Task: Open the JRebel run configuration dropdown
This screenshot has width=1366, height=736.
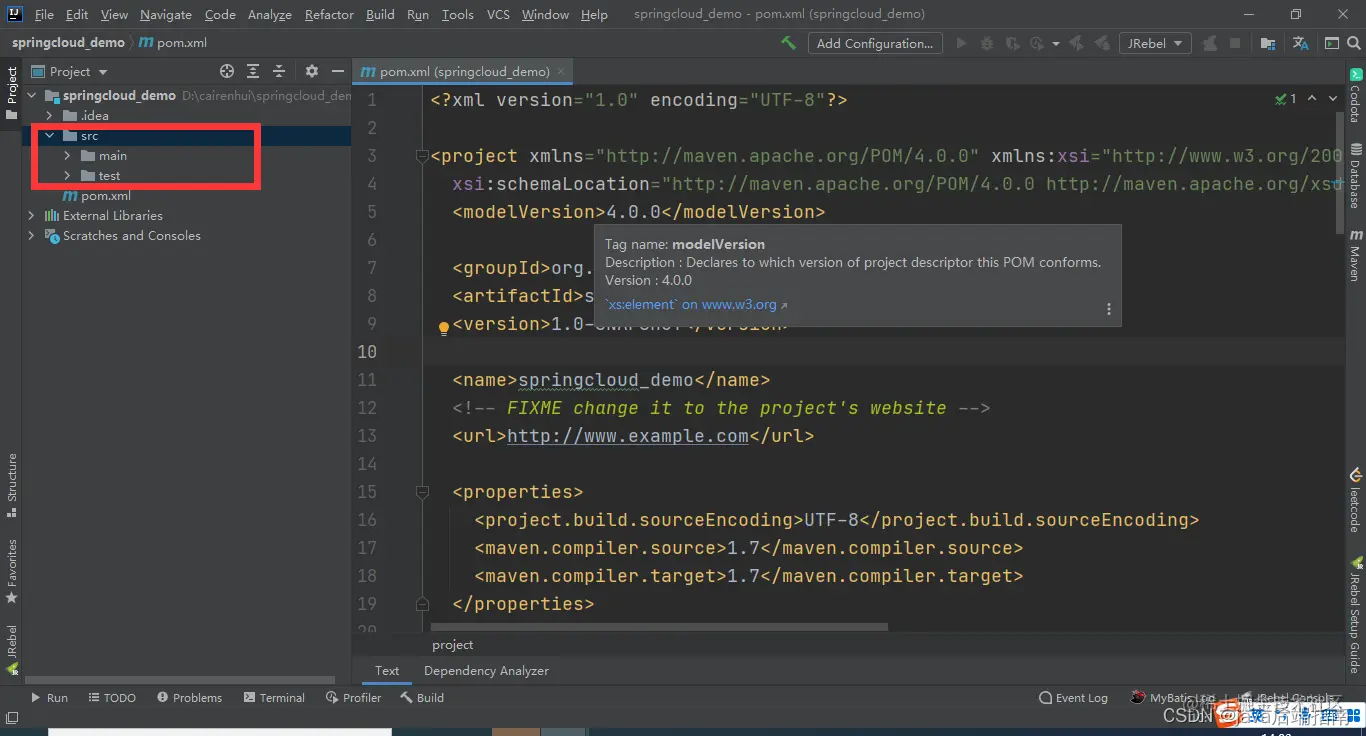Action: [x=1155, y=43]
